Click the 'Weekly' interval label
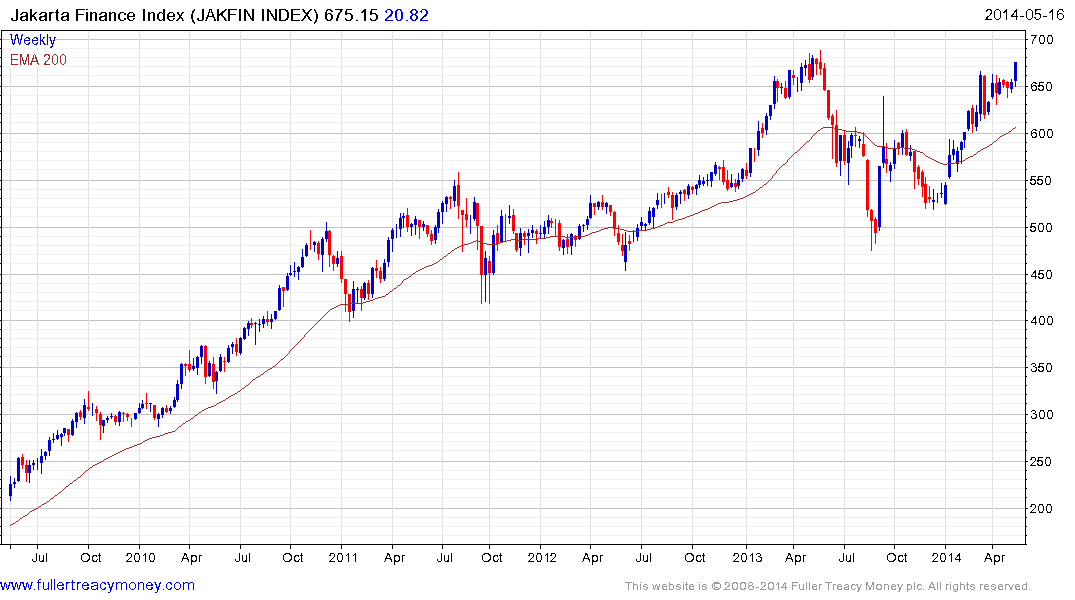Viewport: 1075px width, 600px height. (33, 40)
